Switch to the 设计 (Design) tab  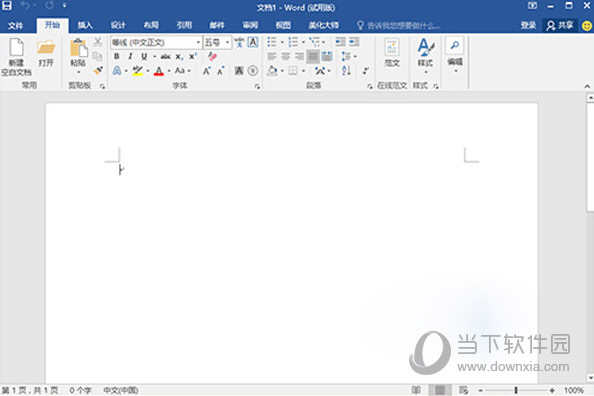118,25
